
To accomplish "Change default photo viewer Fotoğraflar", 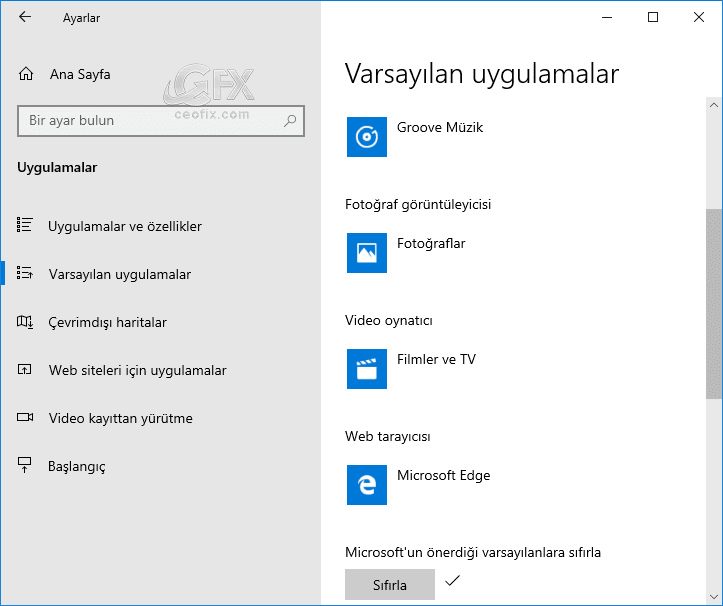I will click(431, 243).
